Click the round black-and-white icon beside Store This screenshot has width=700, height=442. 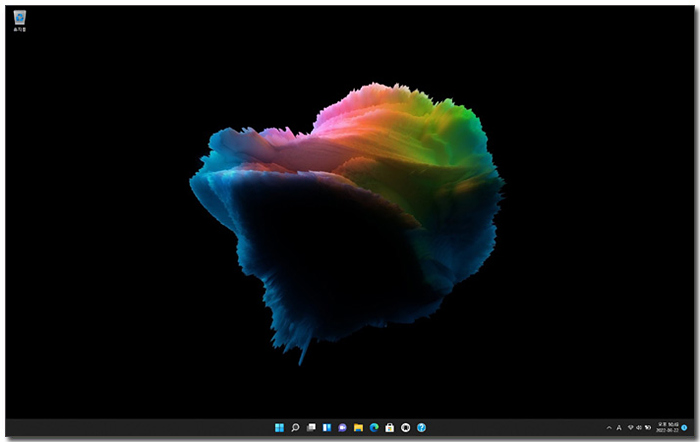point(405,427)
